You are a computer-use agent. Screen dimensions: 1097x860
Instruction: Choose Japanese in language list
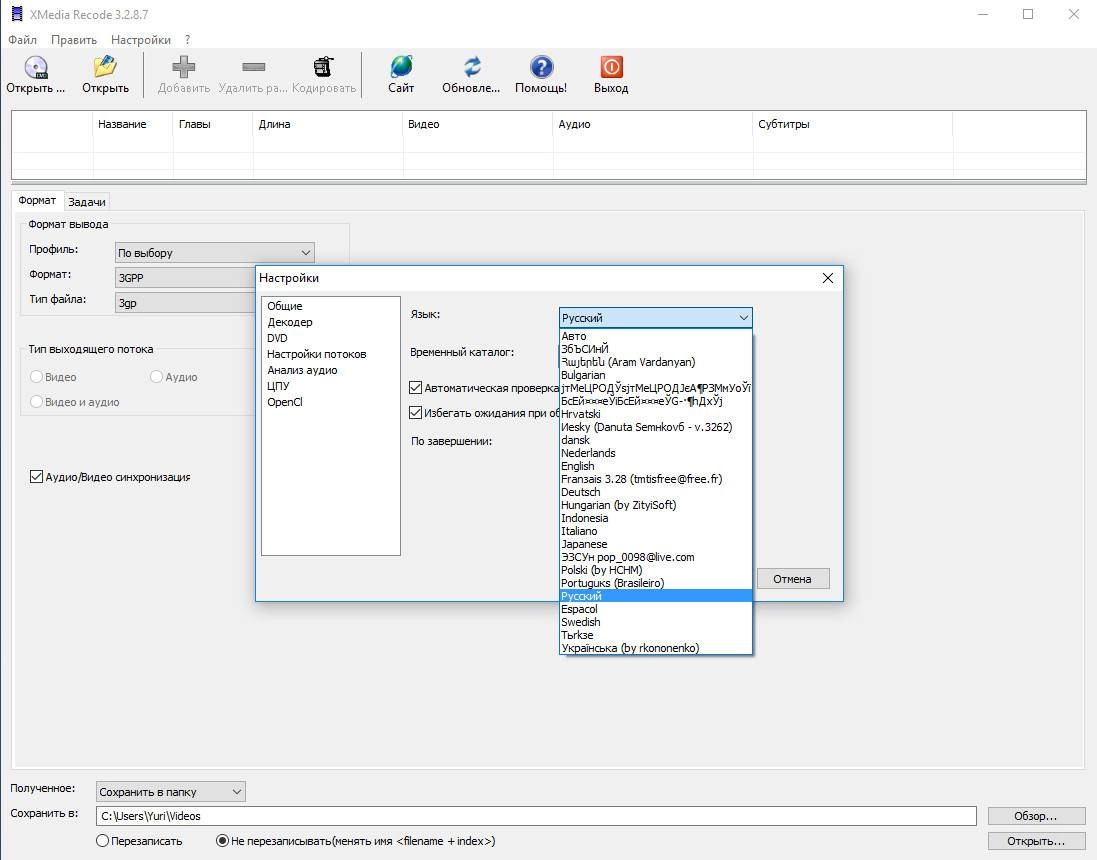pos(656,544)
